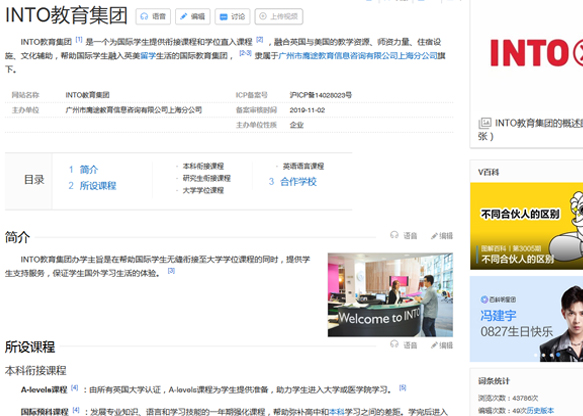Click ICP备案号 value 沪ICP备14028023号
This screenshot has width=583, height=416.
pyautogui.click(x=321, y=95)
